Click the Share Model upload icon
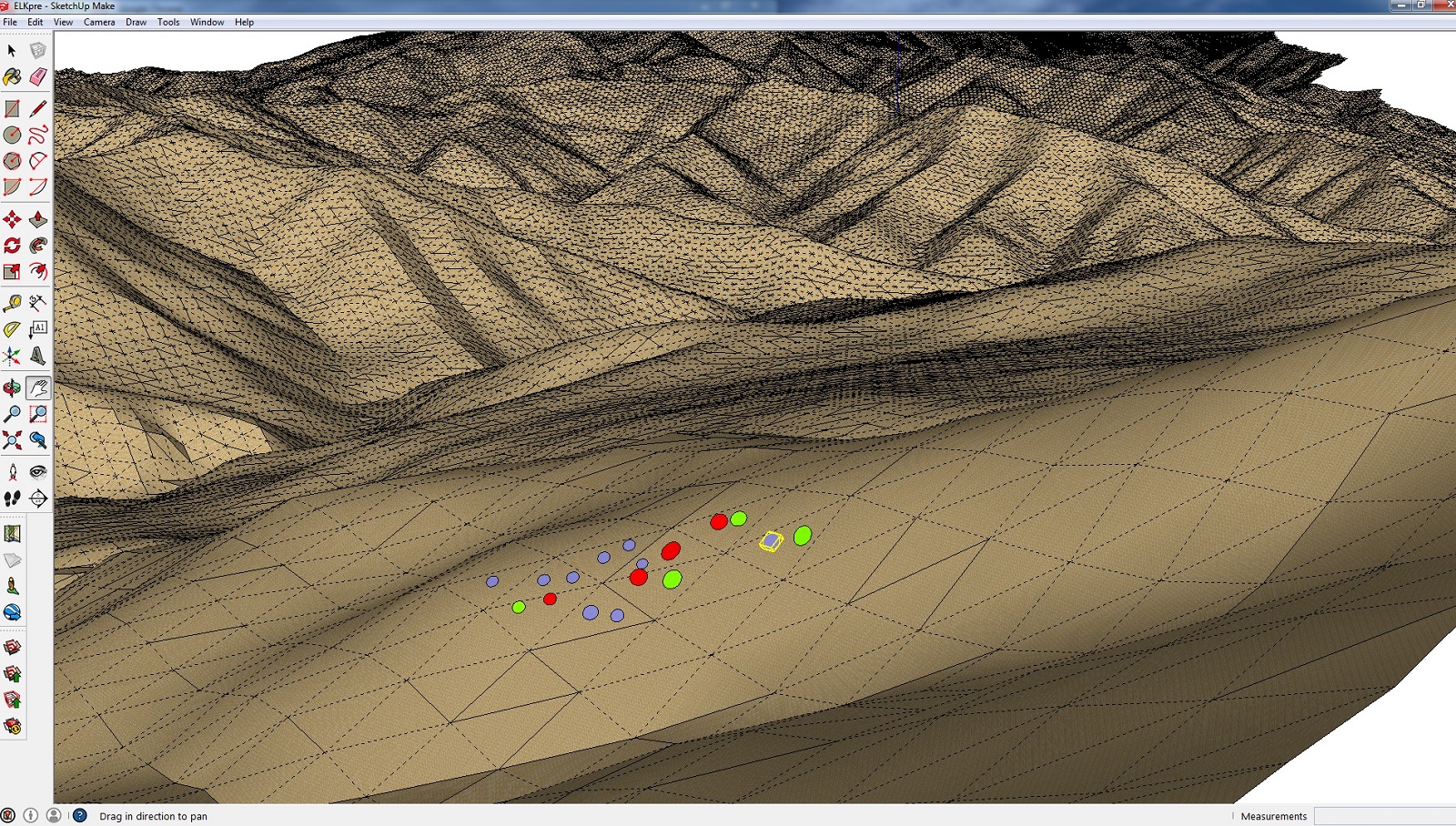 point(12,674)
